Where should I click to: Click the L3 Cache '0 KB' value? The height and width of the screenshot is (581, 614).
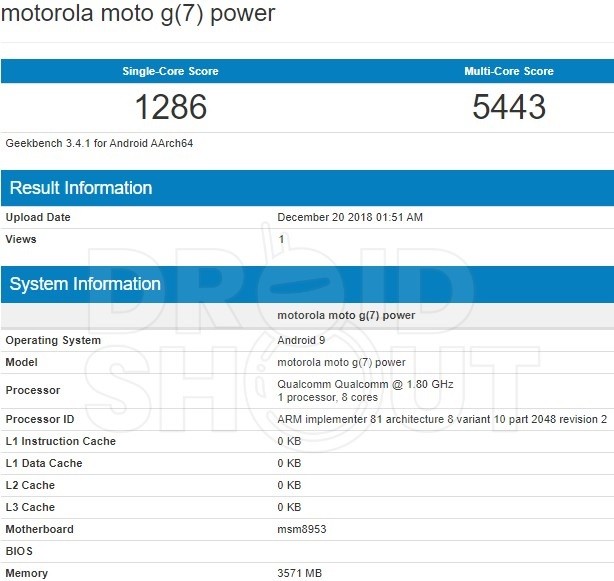(x=289, y=507)
